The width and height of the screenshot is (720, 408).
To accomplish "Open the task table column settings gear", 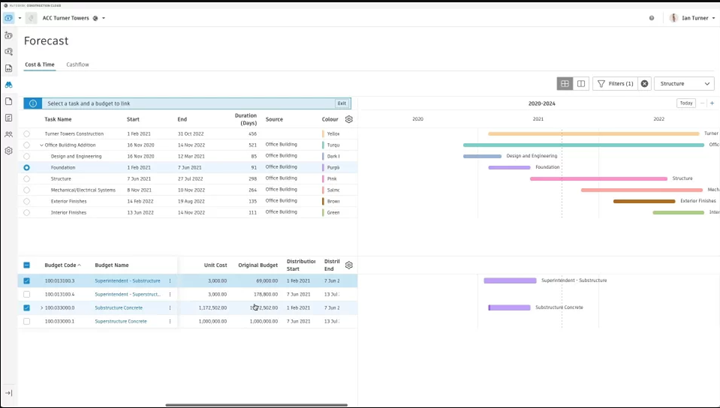I will (x=349, y=119).
